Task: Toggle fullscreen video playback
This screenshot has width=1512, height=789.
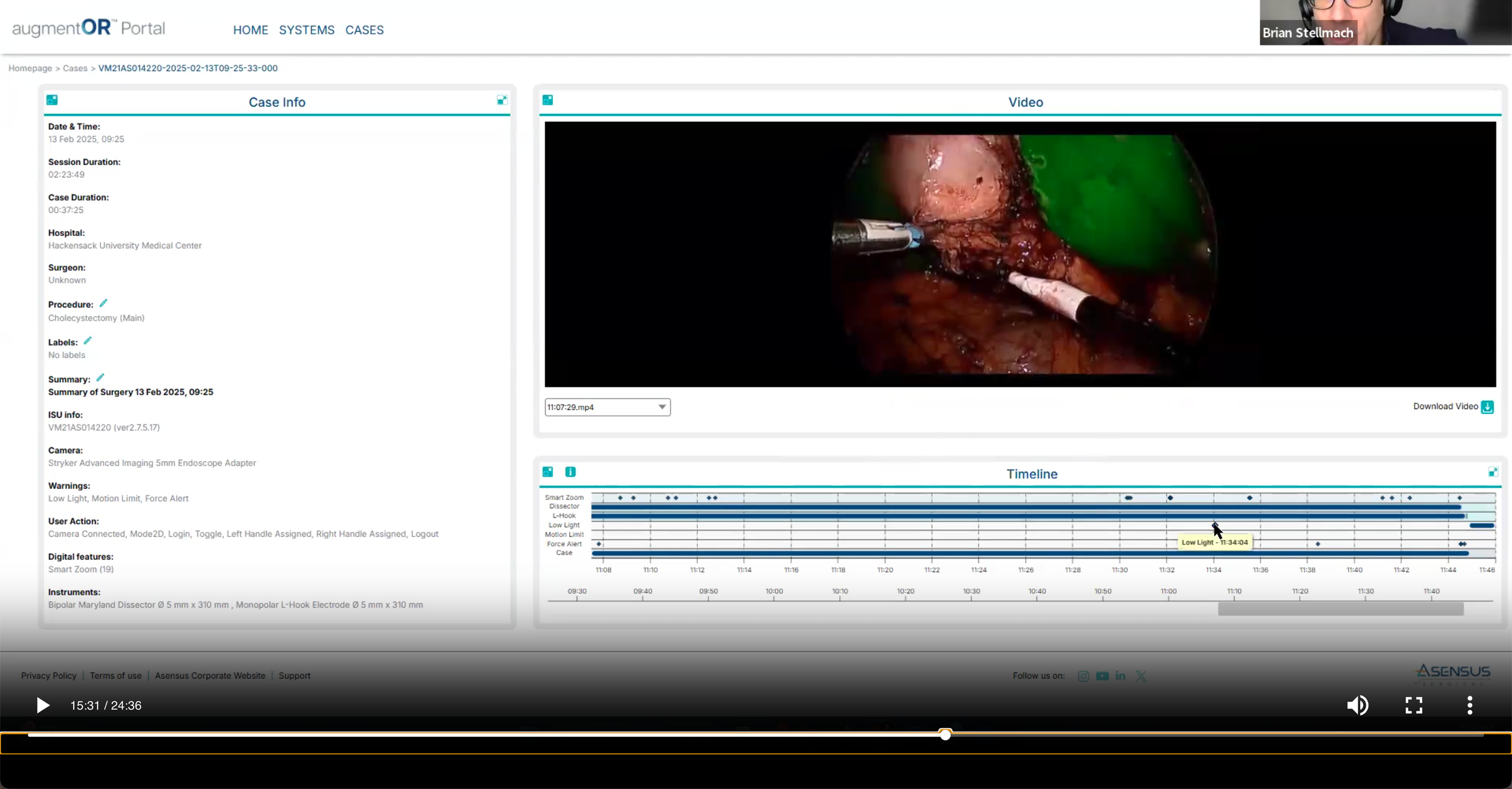Action: pyautogui.click(x=1413, y=706)
